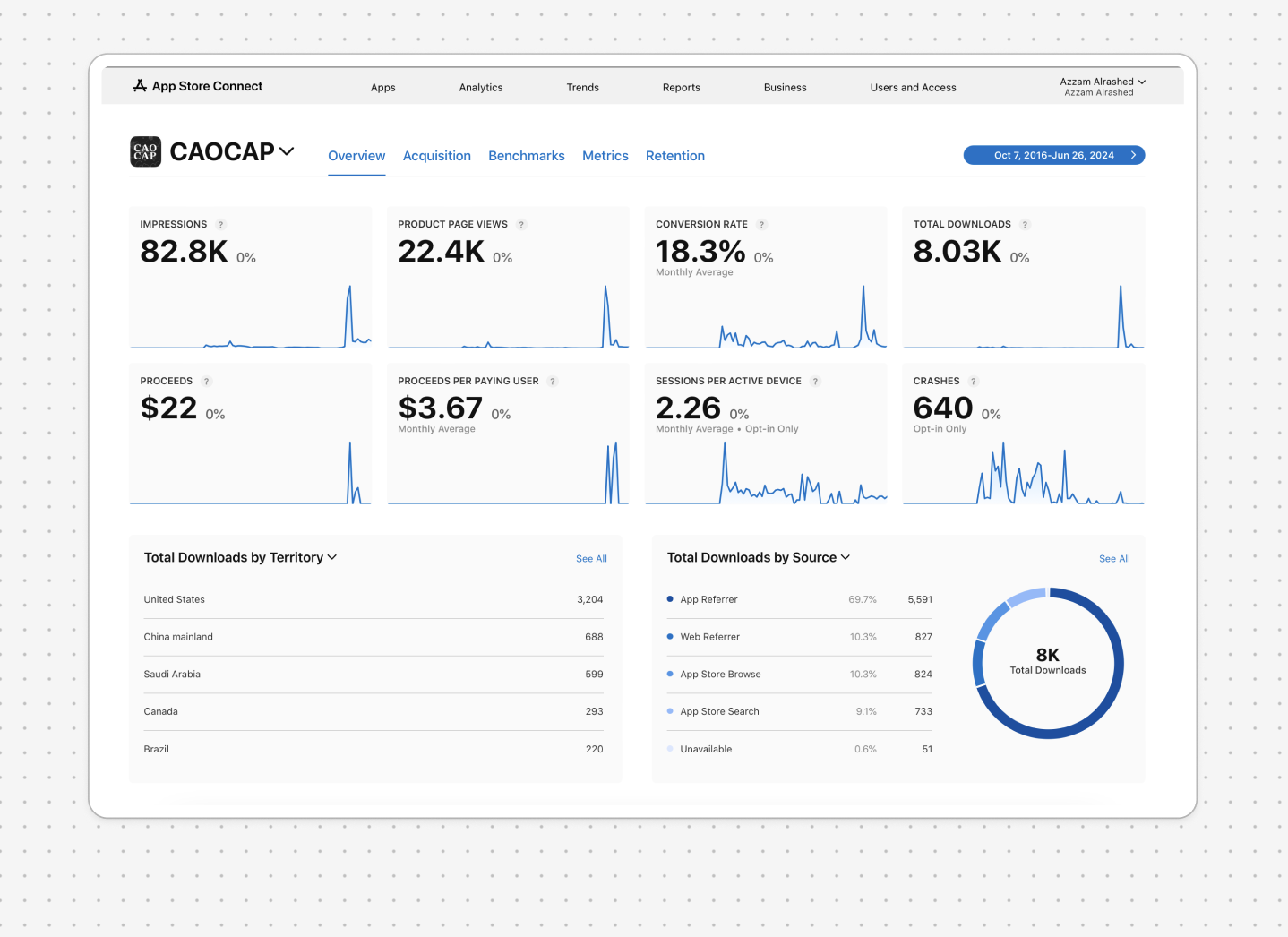Viewport: 1288px width, 937px height.
Task: Click See All for downloads by source
Action: [1114, 559]
